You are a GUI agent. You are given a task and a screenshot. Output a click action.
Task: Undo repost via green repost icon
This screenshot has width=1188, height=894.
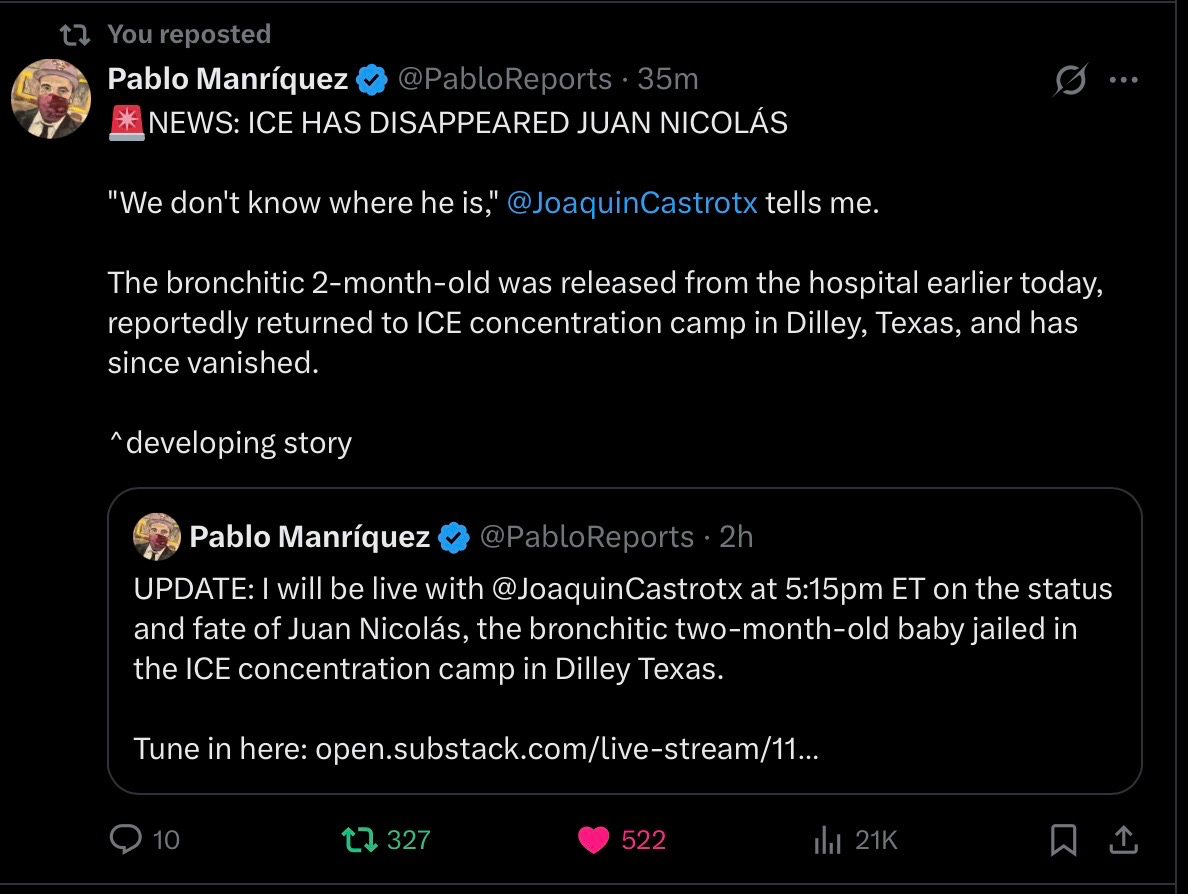point(353,840)
